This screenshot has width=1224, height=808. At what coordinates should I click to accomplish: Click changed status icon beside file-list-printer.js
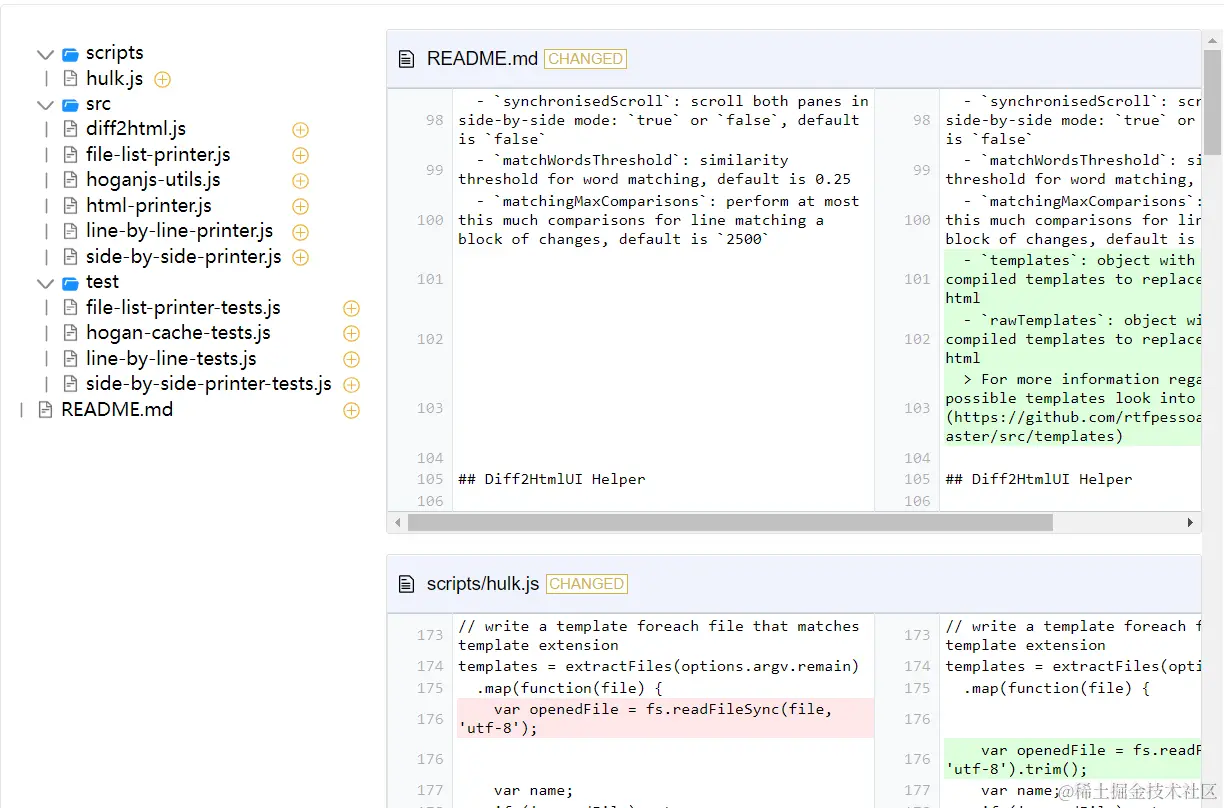300,155
